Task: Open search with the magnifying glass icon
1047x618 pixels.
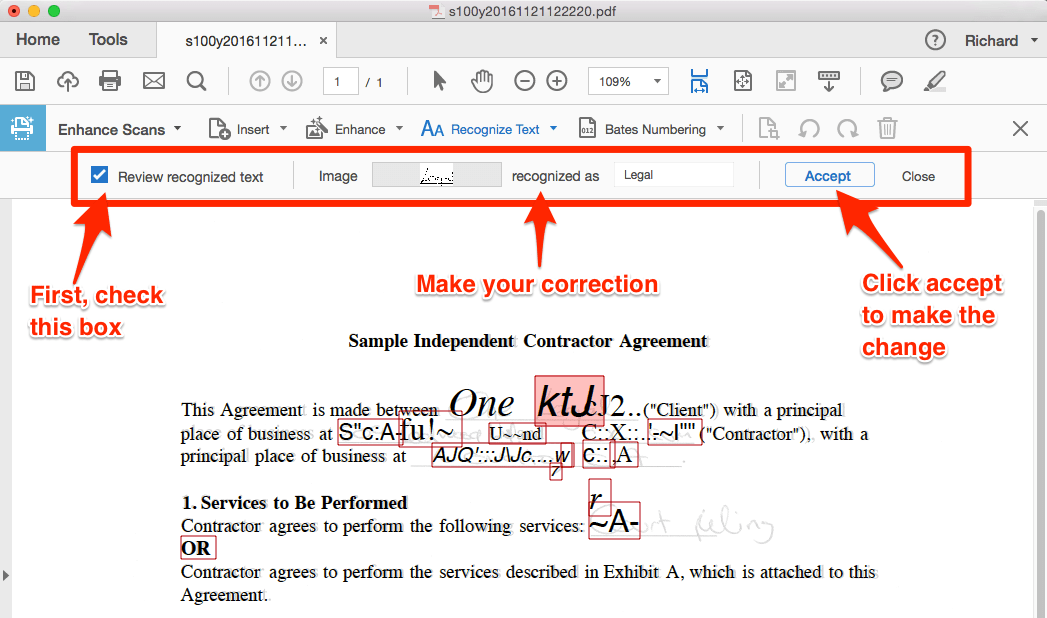Action: pyautogui.click(x=196, y=81)
